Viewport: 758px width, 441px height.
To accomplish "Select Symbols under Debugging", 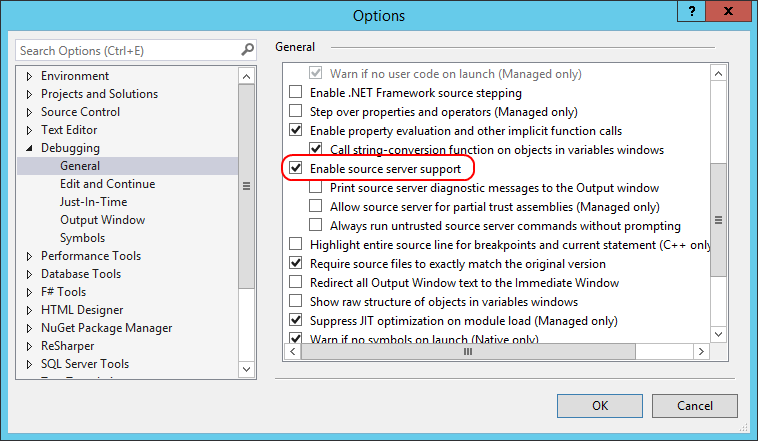I will point(82,238).
